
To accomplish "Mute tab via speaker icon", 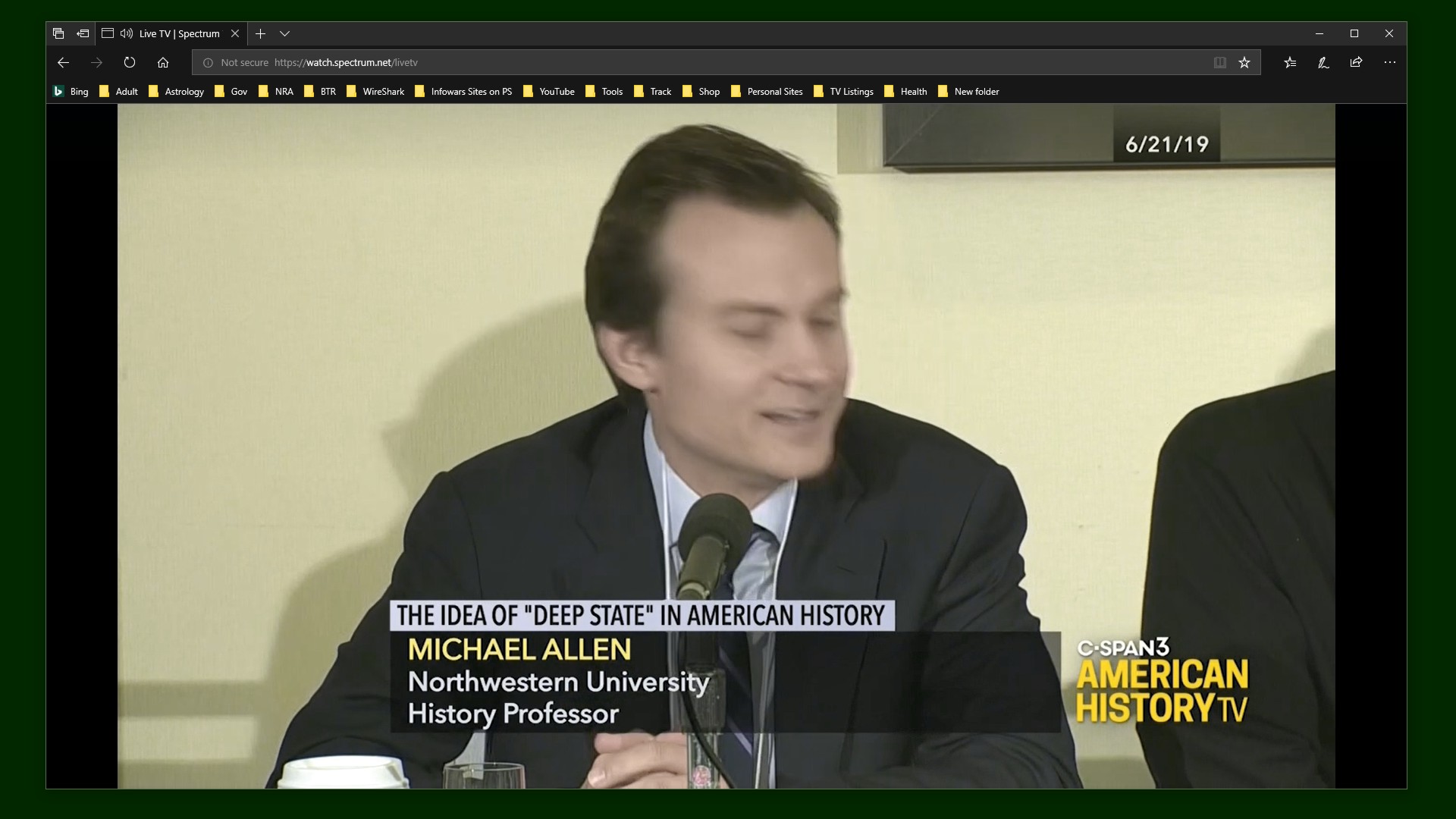I will click(126, 33).
